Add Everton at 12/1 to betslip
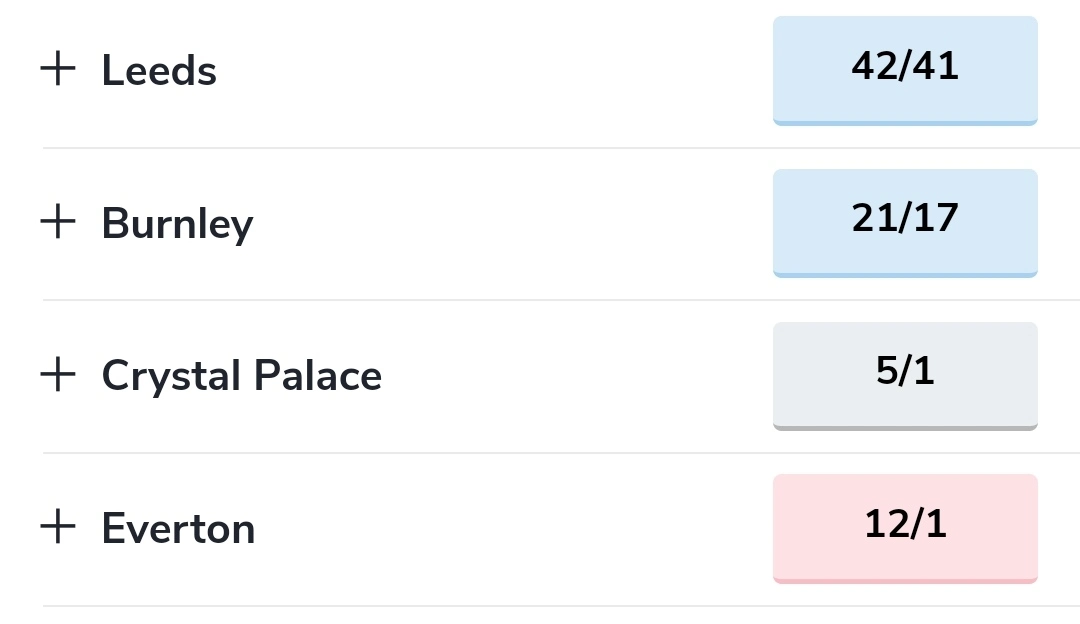The image size is (1080, 624). (905, 526)
